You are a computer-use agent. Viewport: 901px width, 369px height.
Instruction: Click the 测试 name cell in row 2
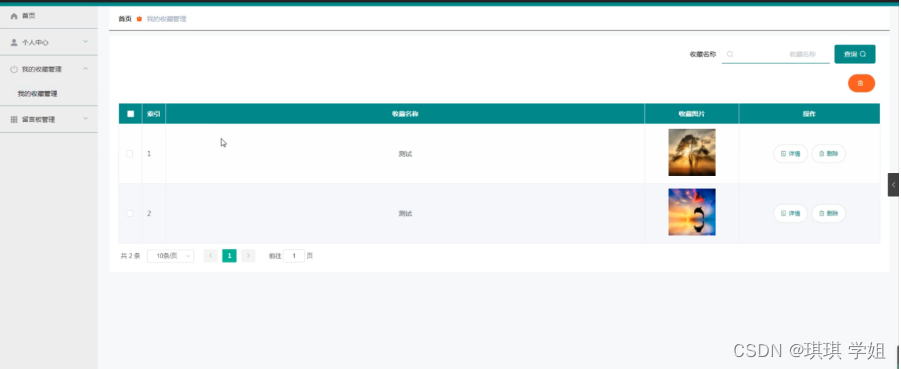405,213
